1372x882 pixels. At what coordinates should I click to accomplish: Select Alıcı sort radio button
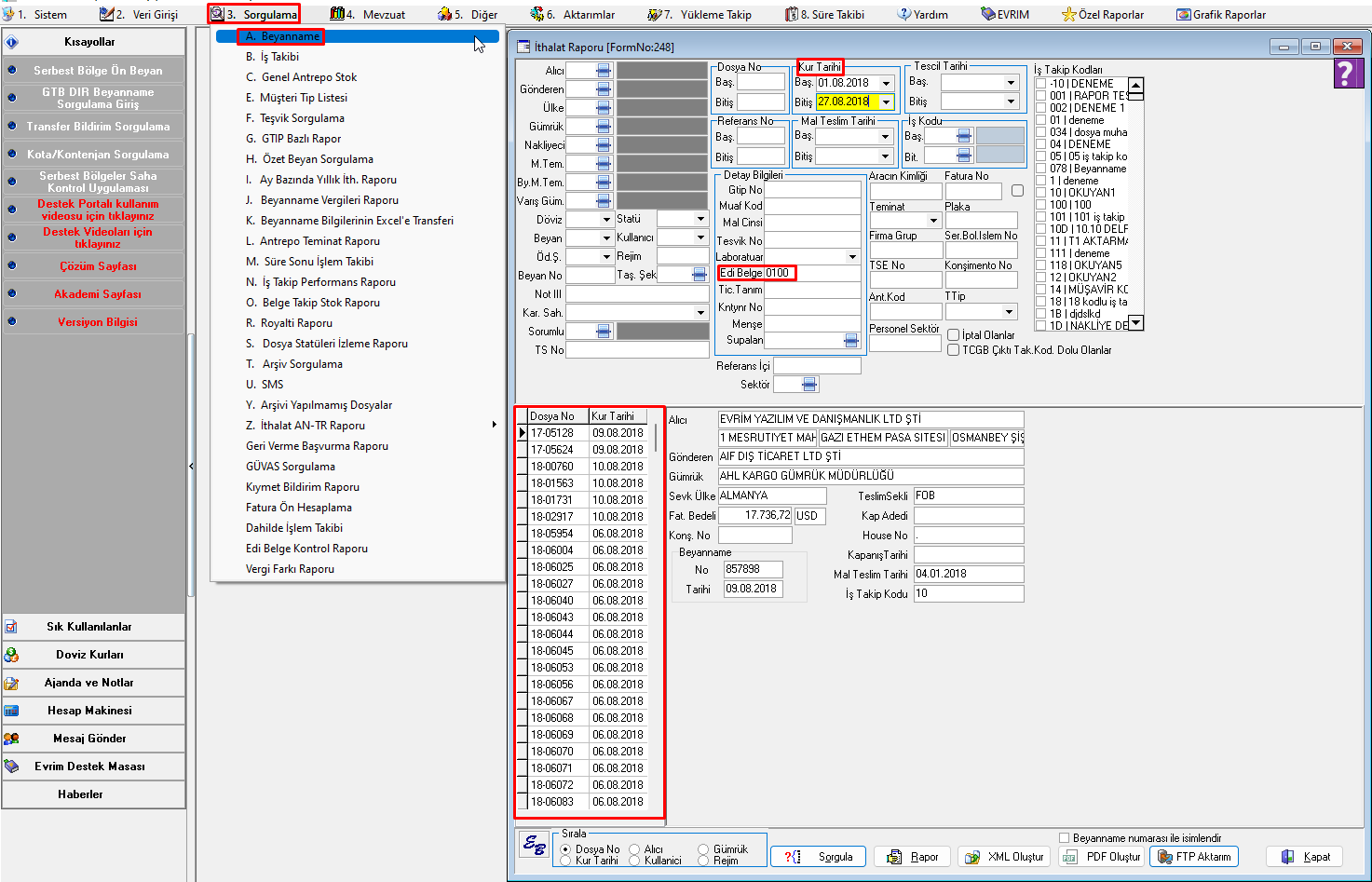coord(634,849)
